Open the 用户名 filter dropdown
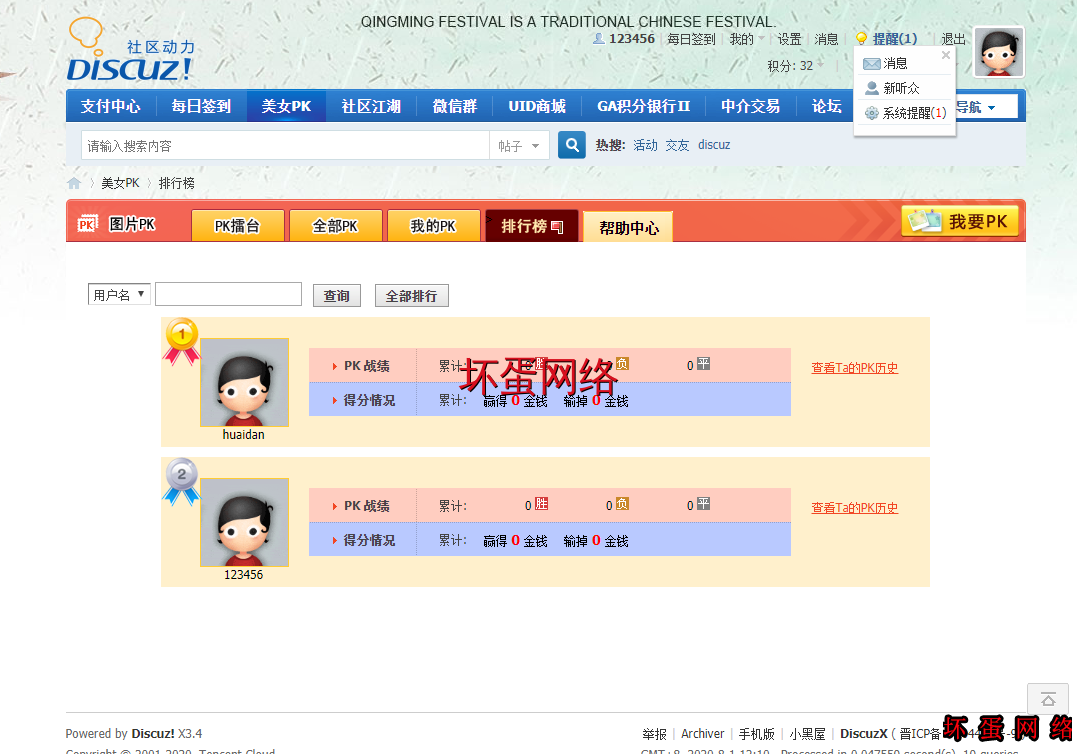 point(119,295)
